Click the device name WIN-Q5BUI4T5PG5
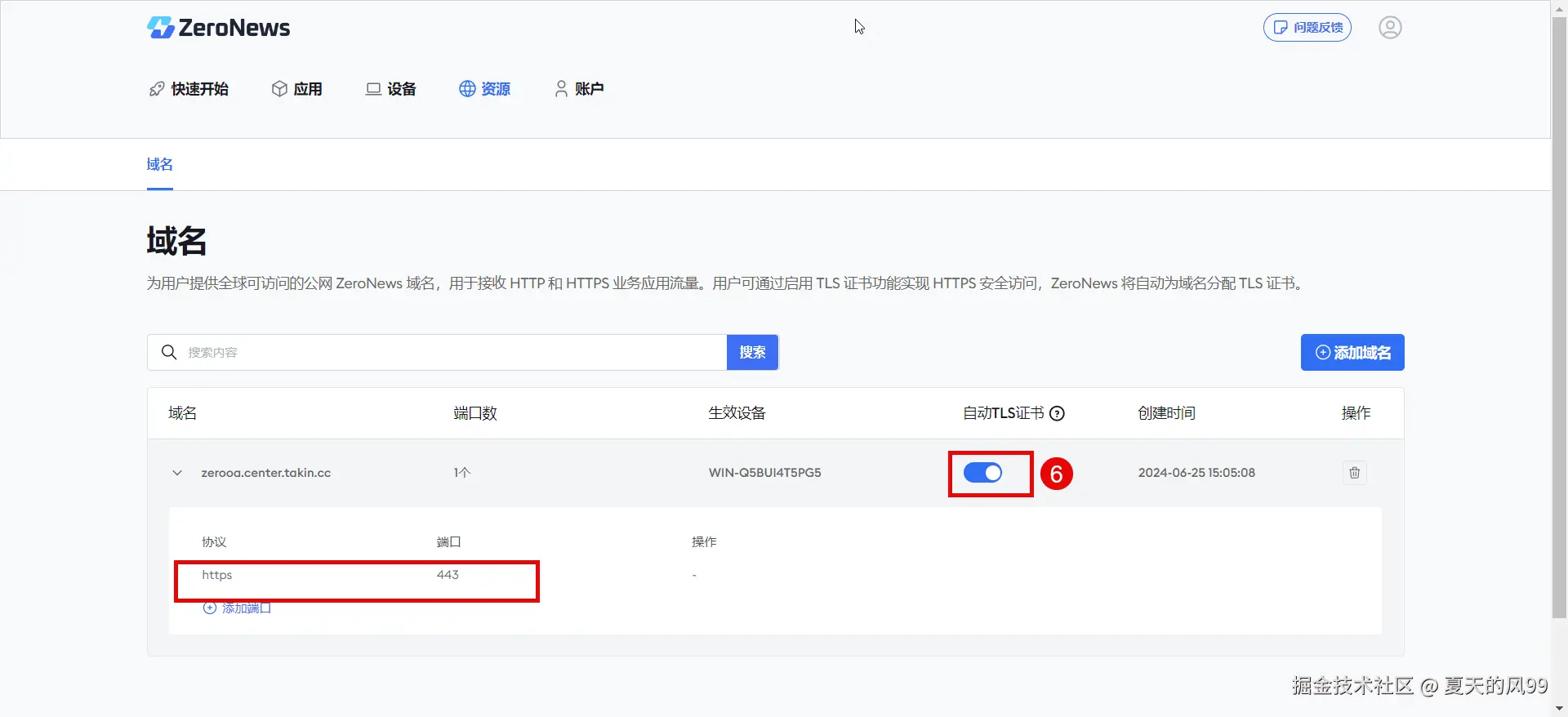 tap(765, 473)
